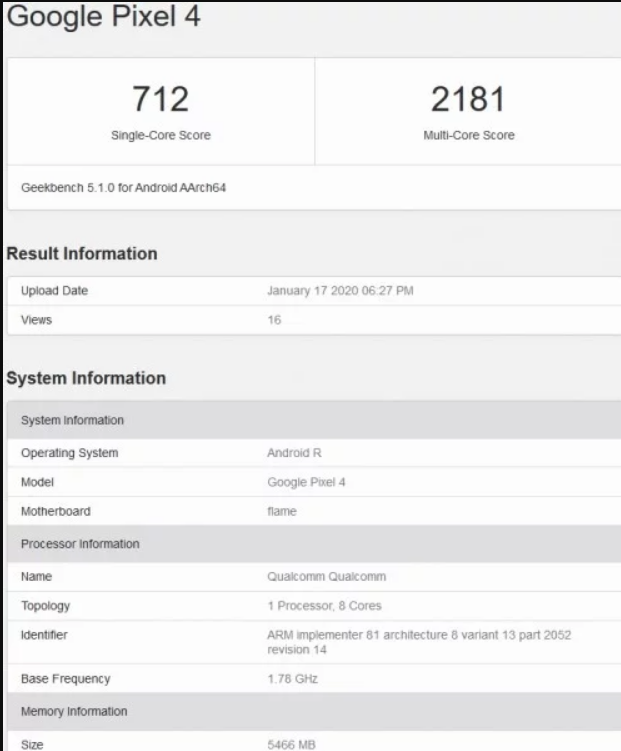Viewport: 621px width, 751px height.
Task: Click the Operating System label
Action: click(x=69, y=453)
